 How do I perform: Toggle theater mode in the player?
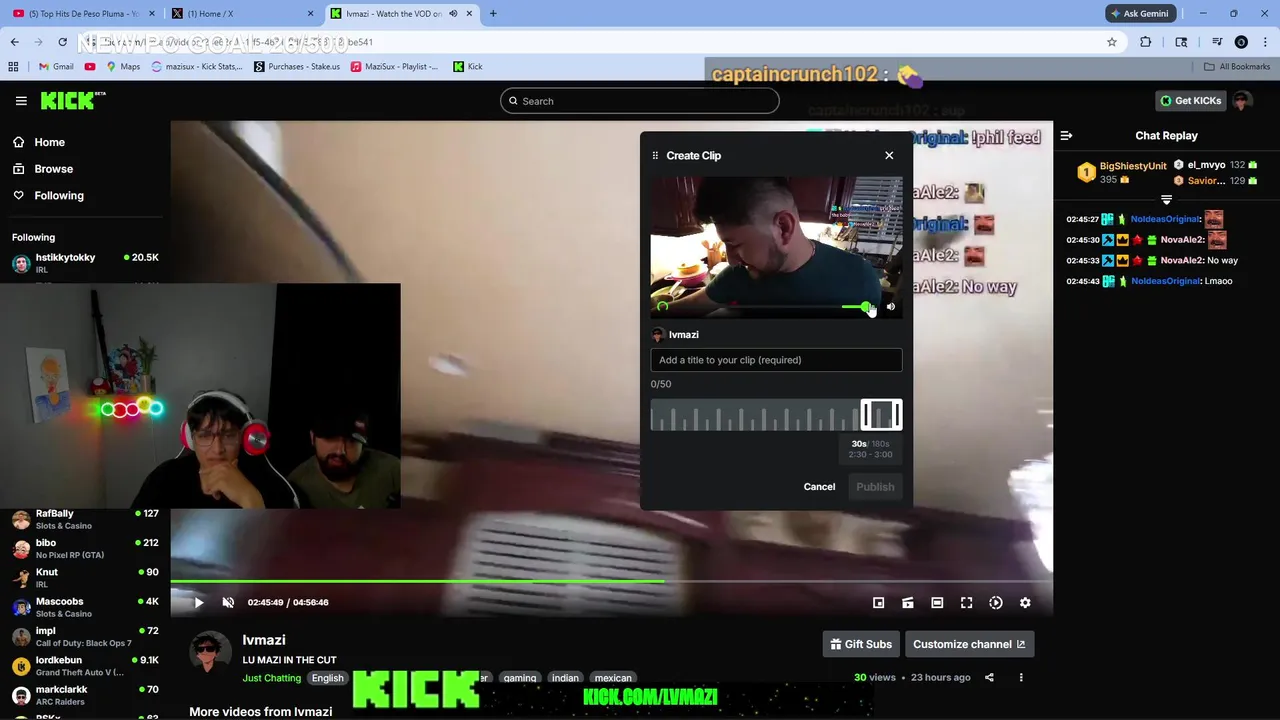coord(937,603)
